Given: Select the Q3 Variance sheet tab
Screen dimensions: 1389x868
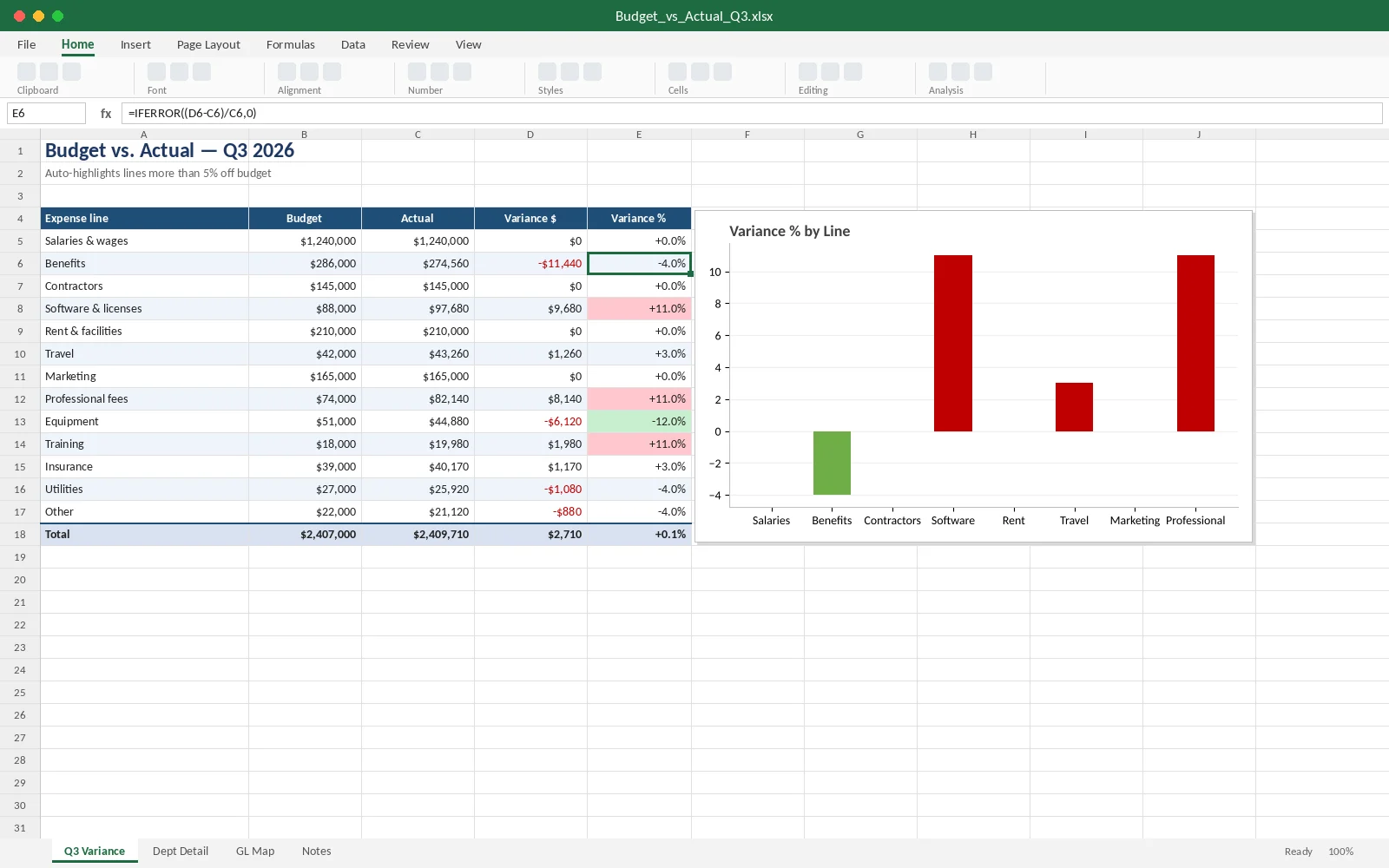Looking at the screenshot, I should pos(95,851).
